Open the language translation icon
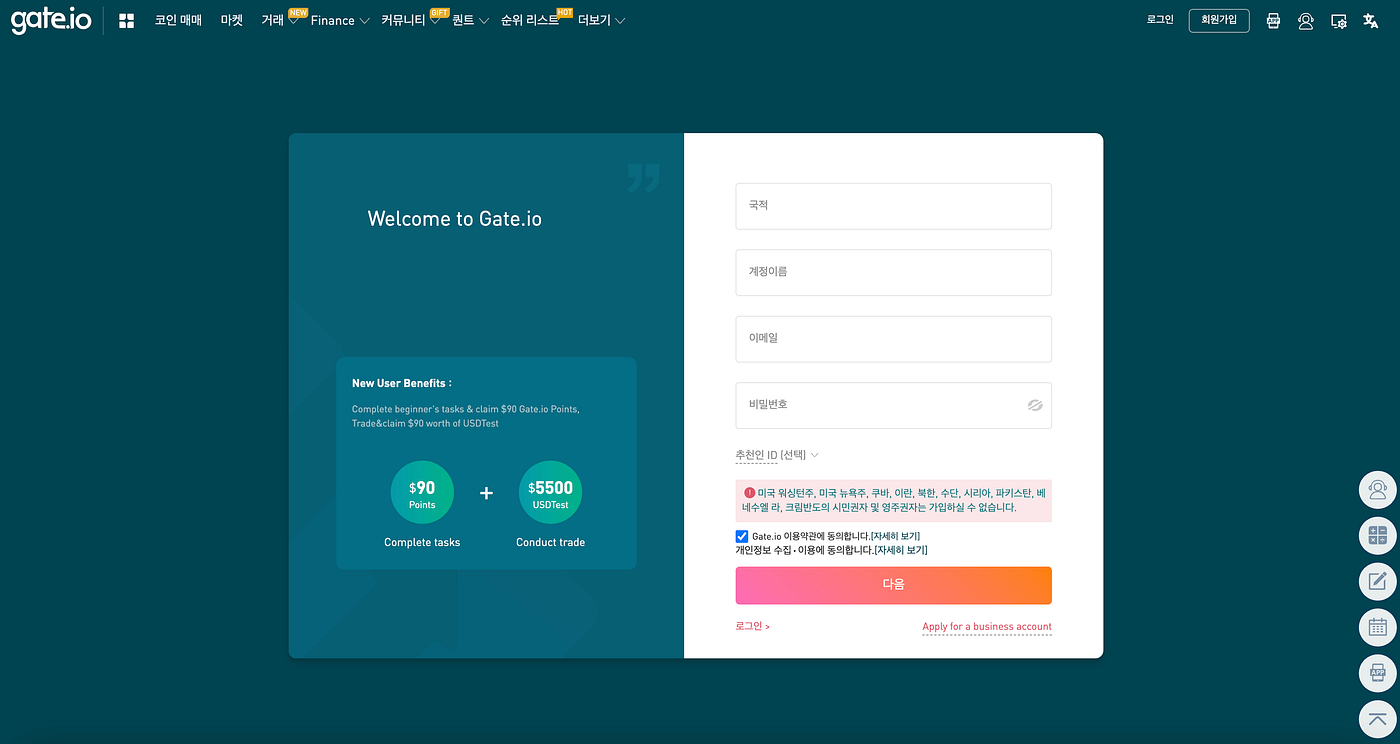The image size is (1400, 744). pyautogui.click(x=1371, y=21)
